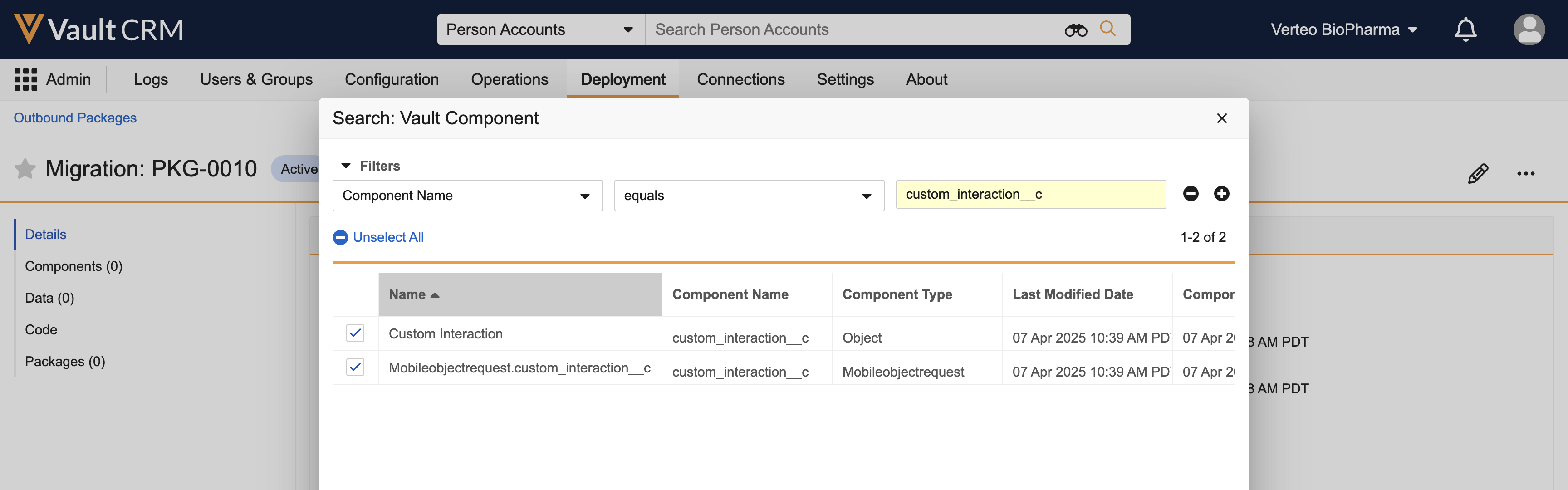Open the notifications bell
The height and width of the screenshot is (490, 1568).
point(1465,29)
